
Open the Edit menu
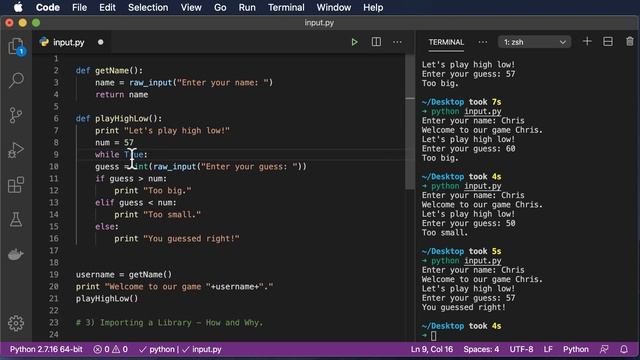tap(107, 7)
